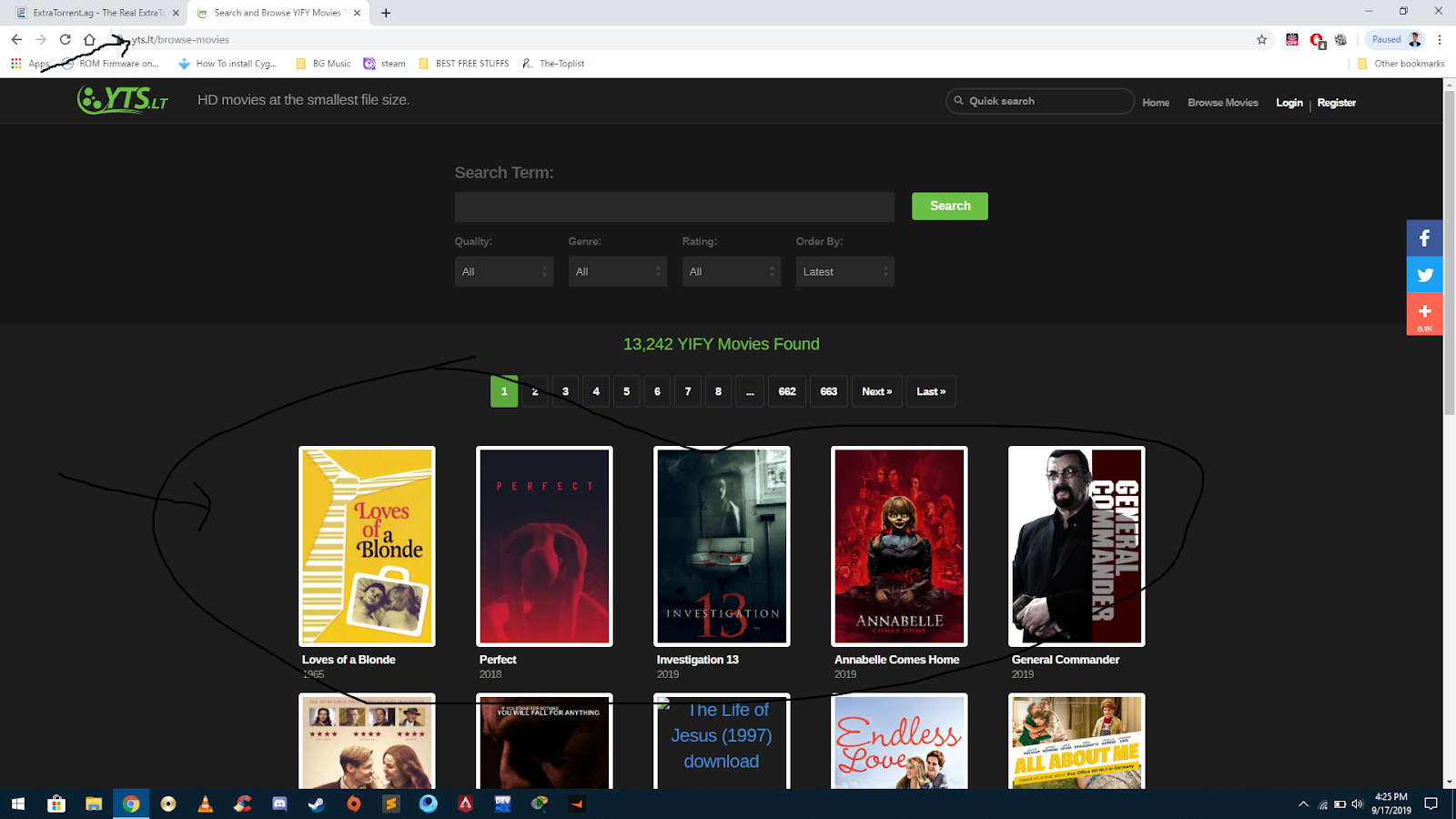Open the Rating dropdown
This screenshot has width=1456, height=819.
[x=731, y=271]
